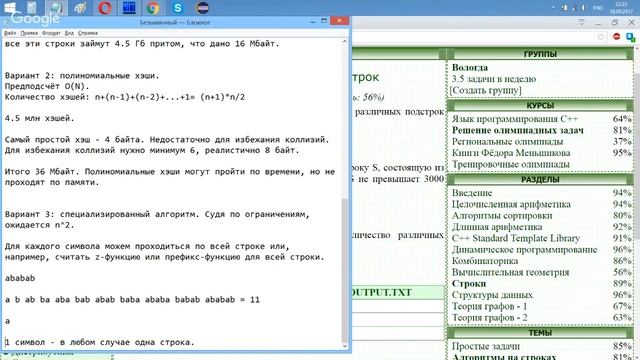Open the Notepad taskbar icon

pos(56,7)
